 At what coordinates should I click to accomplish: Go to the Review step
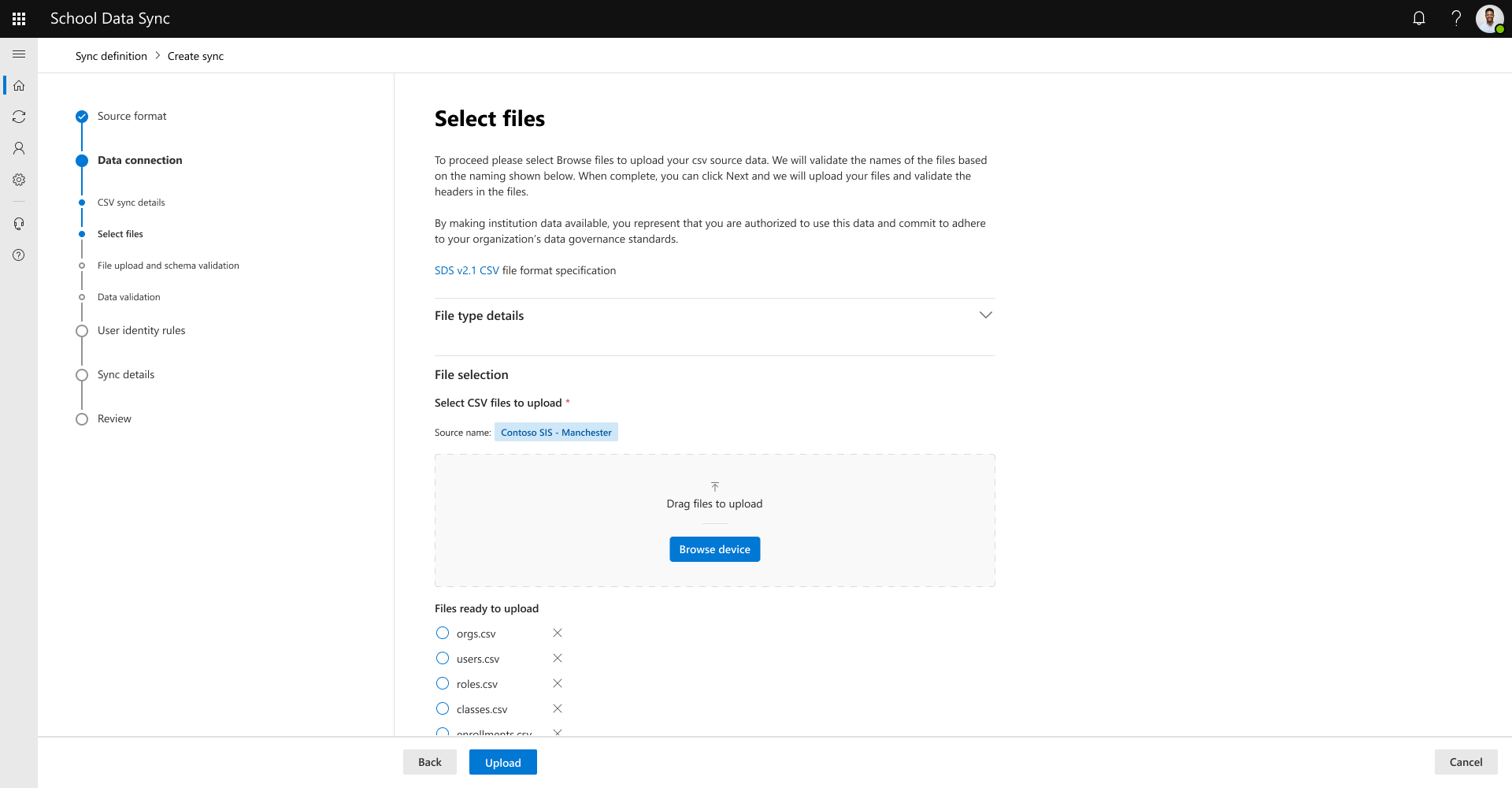click(x=114, y=418)
